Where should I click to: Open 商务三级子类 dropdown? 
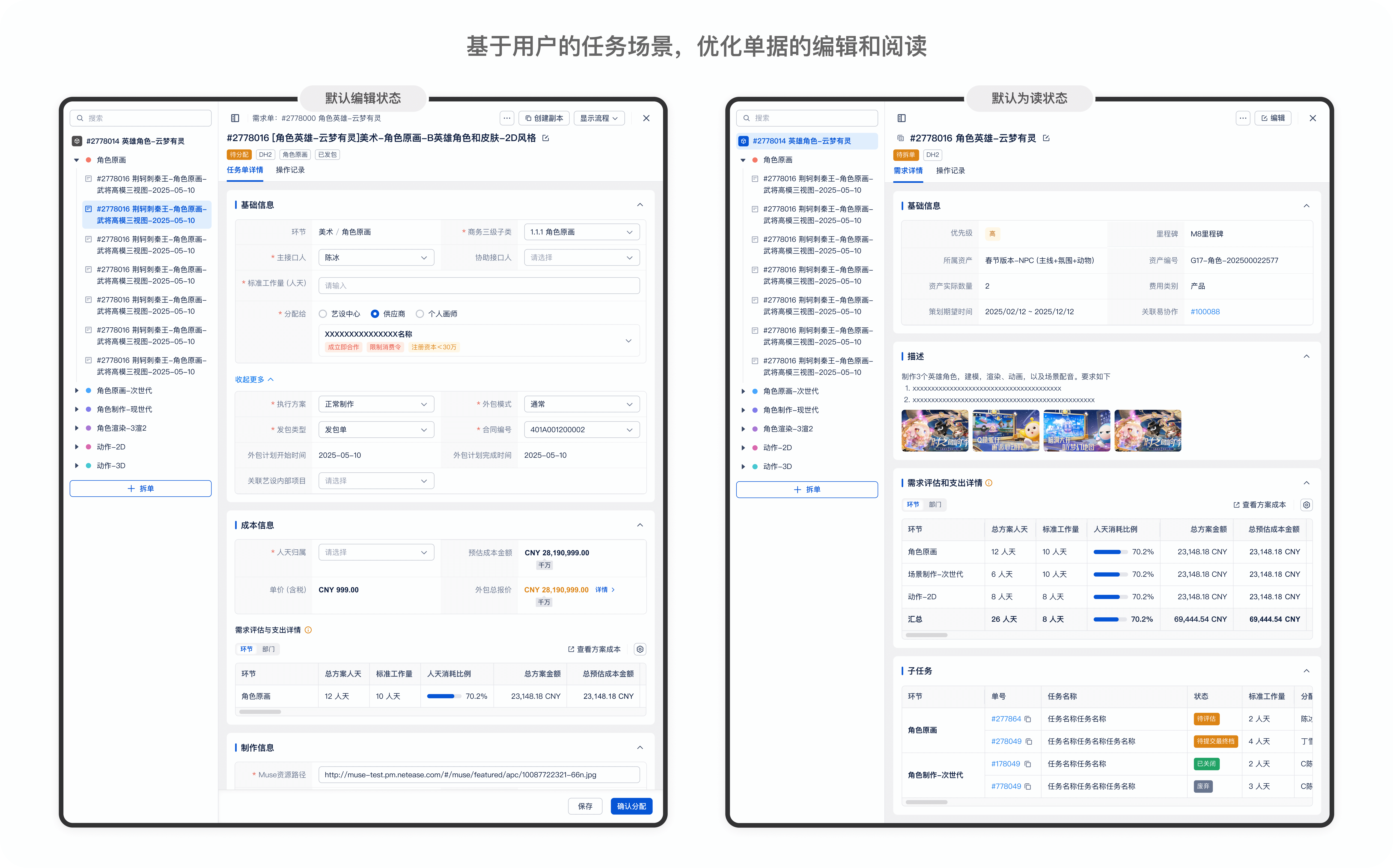point(582,232)
